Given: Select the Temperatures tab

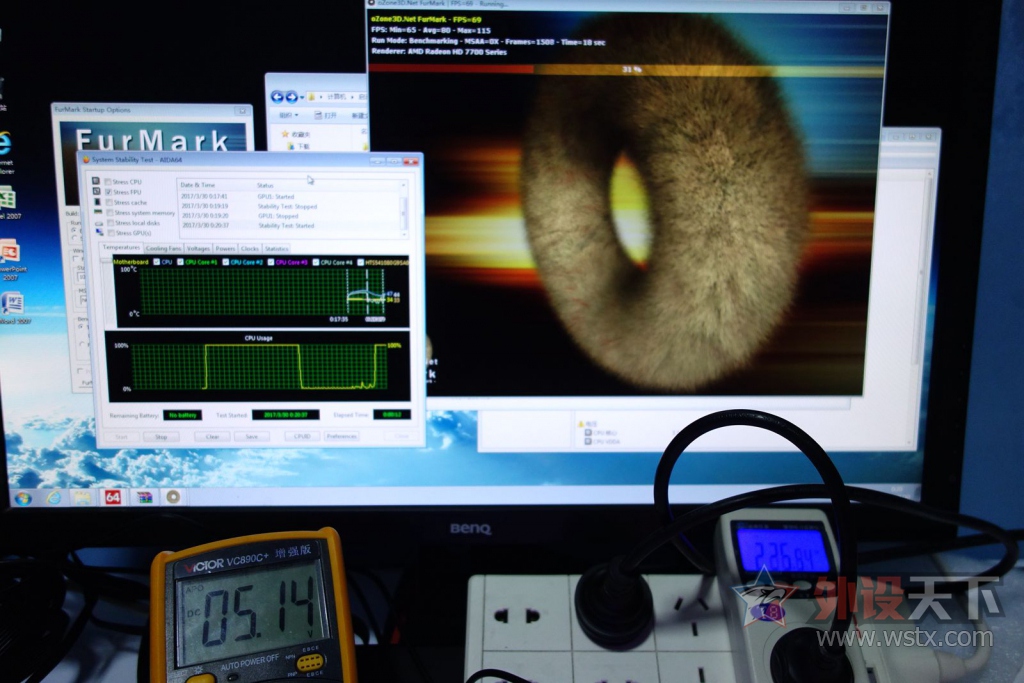Looking at the screenshot, I should [121, 247].
